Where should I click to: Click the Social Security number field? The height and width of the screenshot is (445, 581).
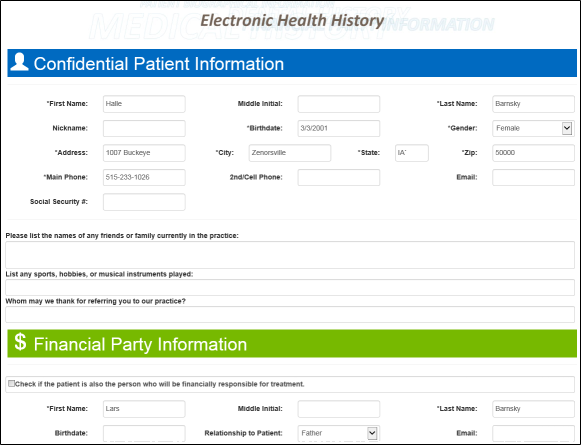click(x=144, y=202)
